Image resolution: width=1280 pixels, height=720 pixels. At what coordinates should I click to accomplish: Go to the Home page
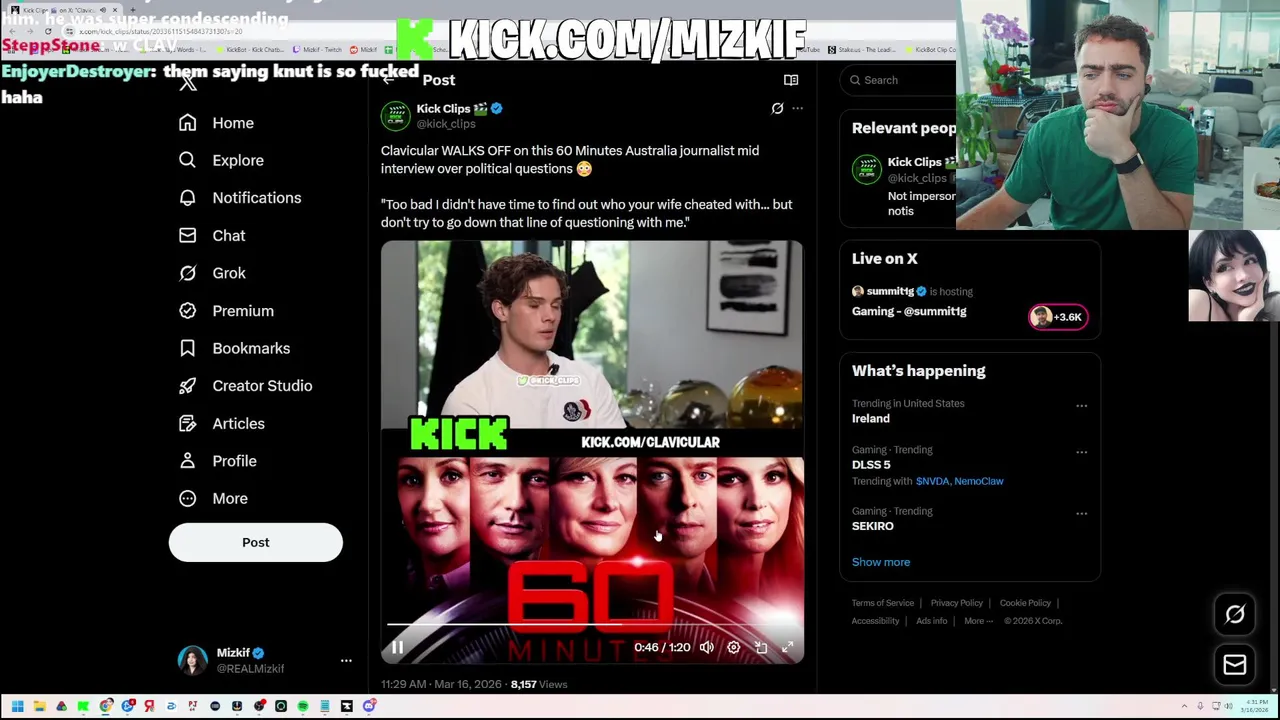pos(233,123)
